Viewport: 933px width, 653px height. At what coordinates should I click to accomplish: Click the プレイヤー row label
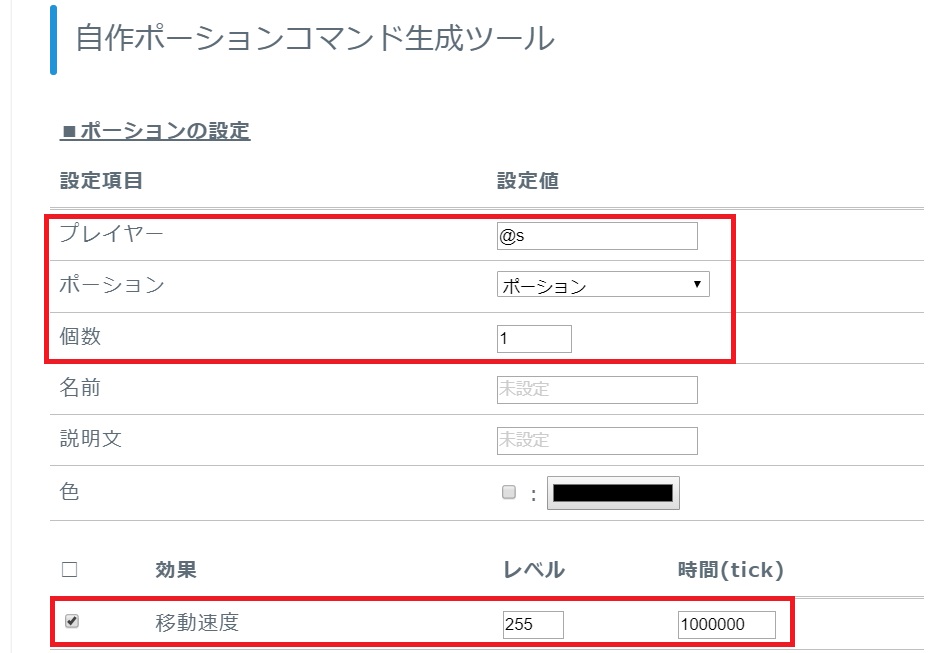[111, 233]
